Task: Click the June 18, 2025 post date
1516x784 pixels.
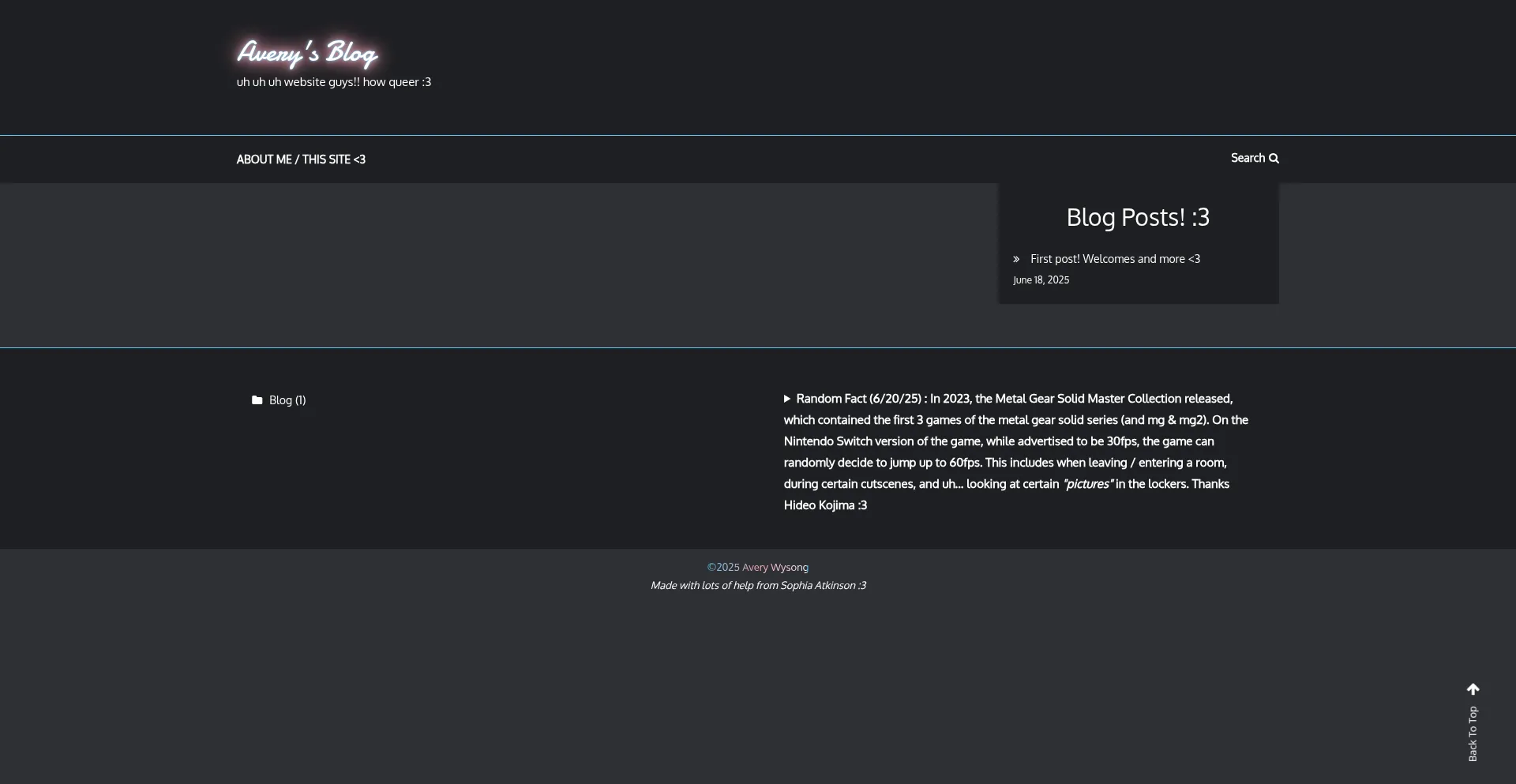Action: (1041, 280)
